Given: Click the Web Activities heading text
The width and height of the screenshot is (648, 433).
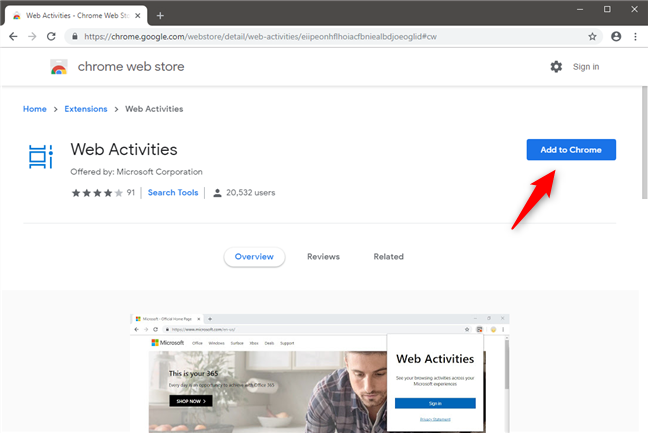Looking at the screenshot, I should click(124, 150).
